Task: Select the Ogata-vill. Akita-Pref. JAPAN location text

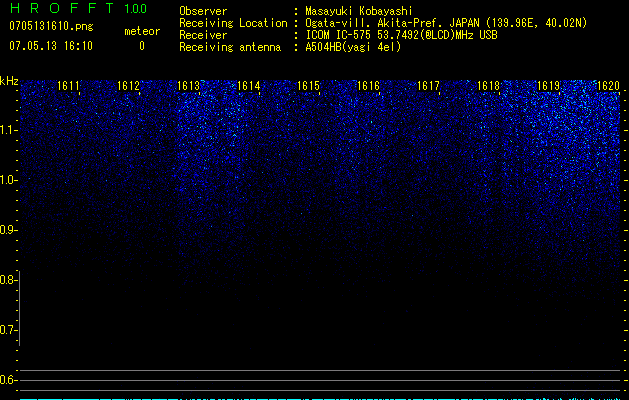Action: [x=446, y=23]
